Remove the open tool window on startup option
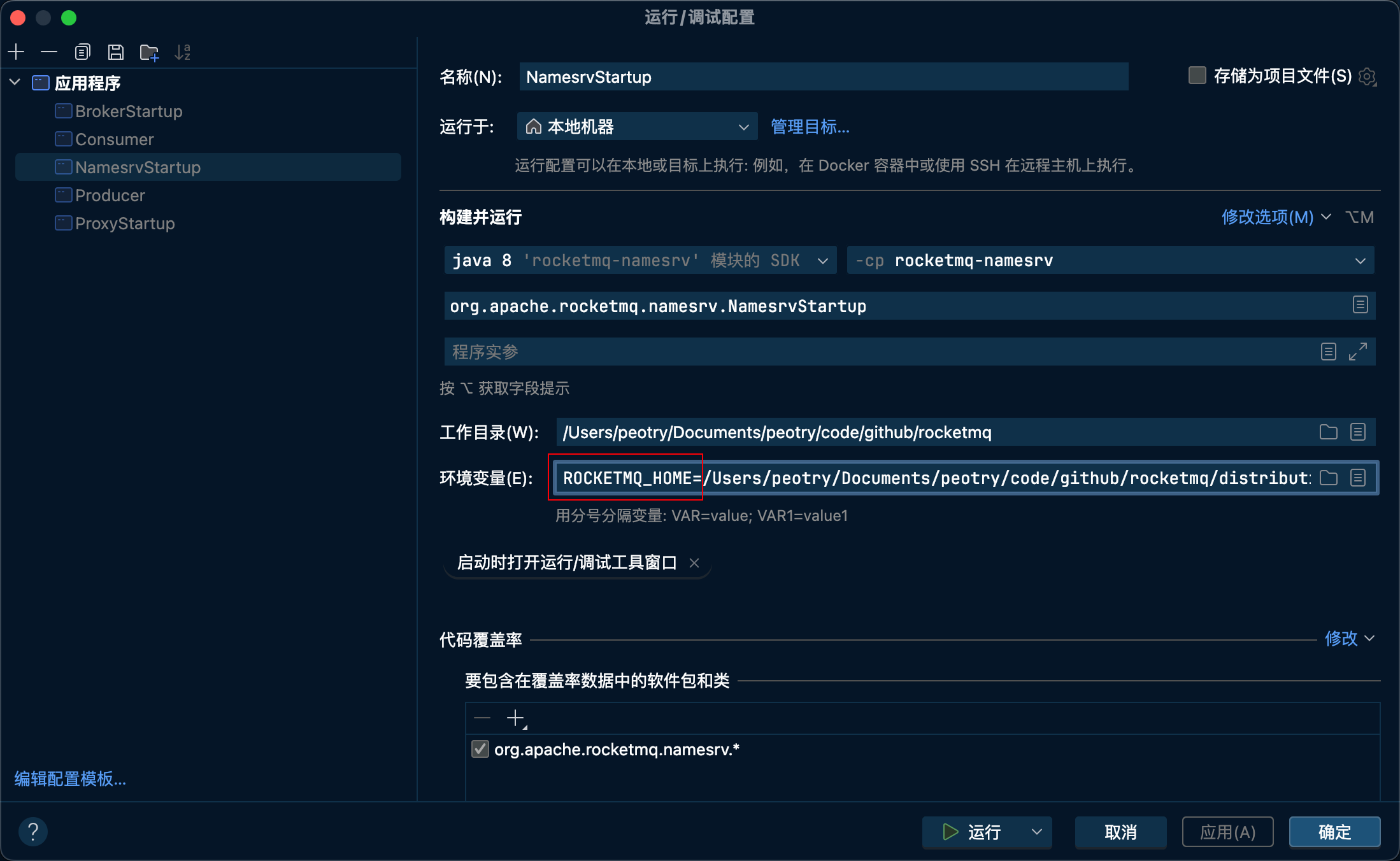Image resolution: width=1400 pixels, height=861 pixels. tap(694, 563)
